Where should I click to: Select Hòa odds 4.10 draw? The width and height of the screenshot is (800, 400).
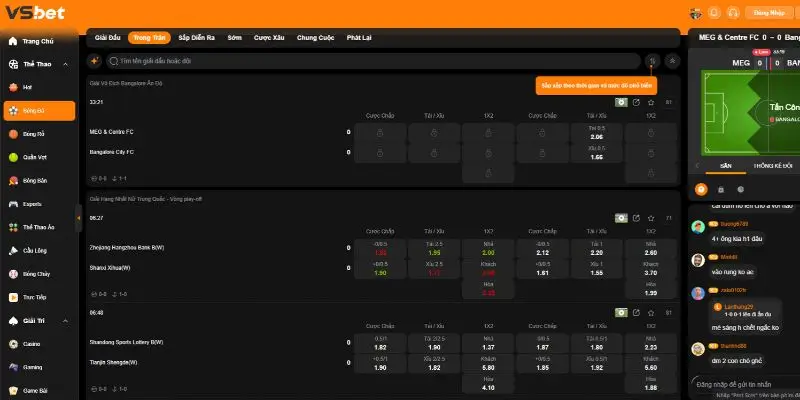coord(488,384)
